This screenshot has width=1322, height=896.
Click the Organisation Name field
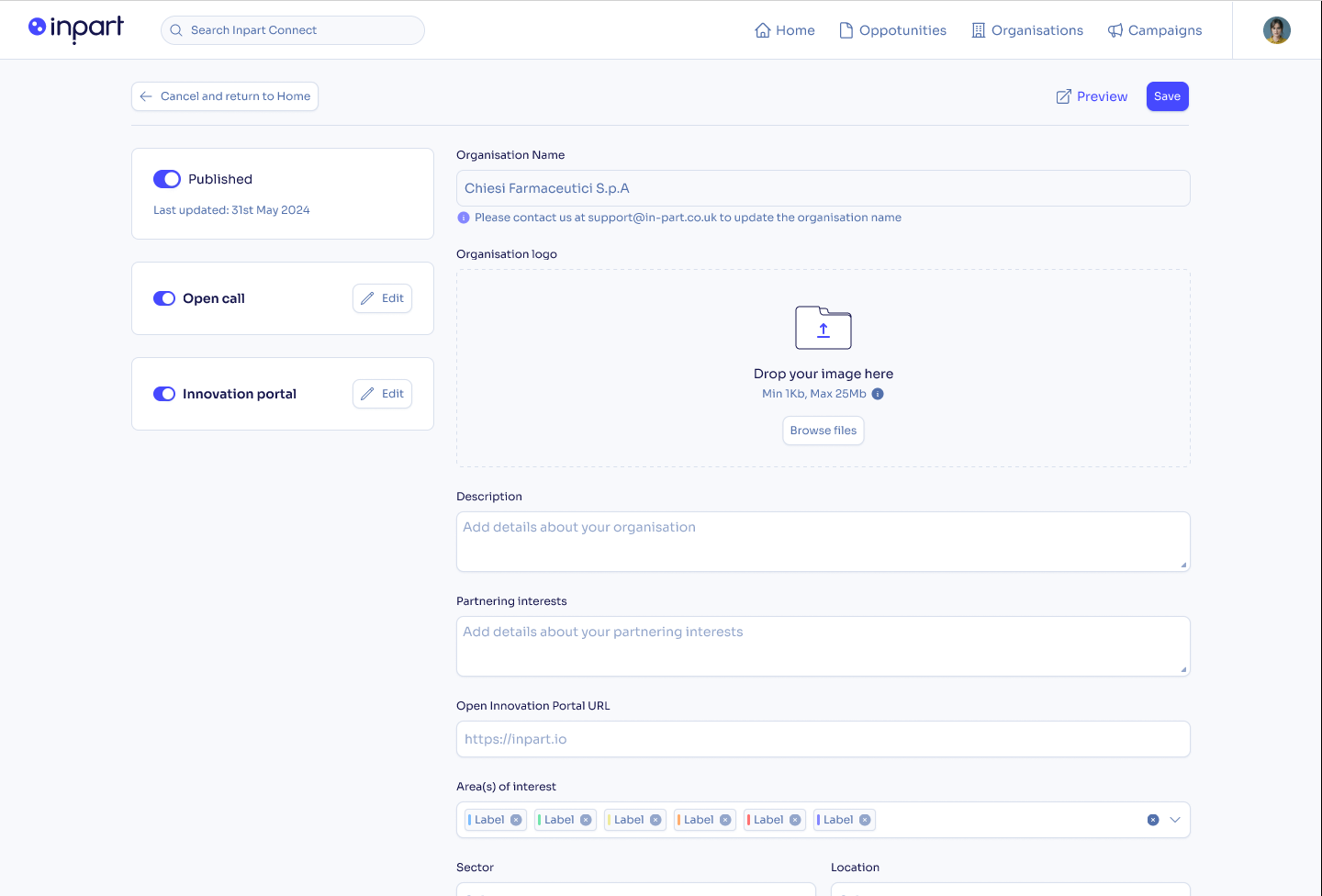click(x=823, y=188)
